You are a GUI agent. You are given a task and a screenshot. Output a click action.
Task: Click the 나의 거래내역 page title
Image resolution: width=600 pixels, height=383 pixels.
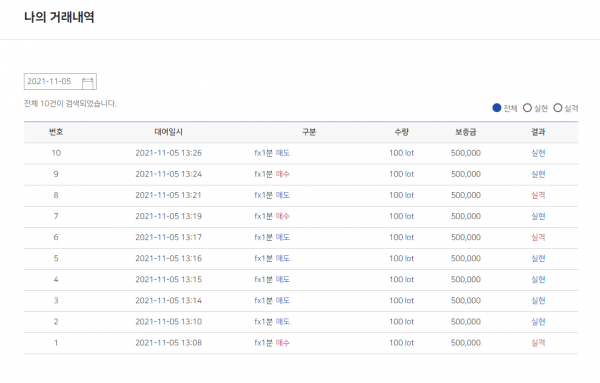coord(59,17)
